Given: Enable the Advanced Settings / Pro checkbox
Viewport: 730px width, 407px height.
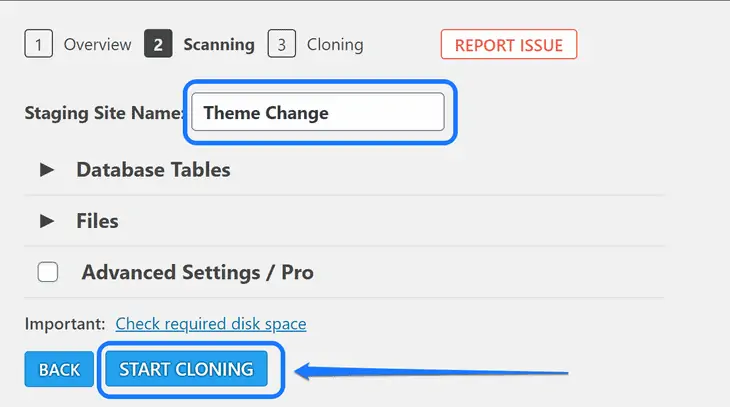Looking at the screenshot, I should tap(48, 272).
